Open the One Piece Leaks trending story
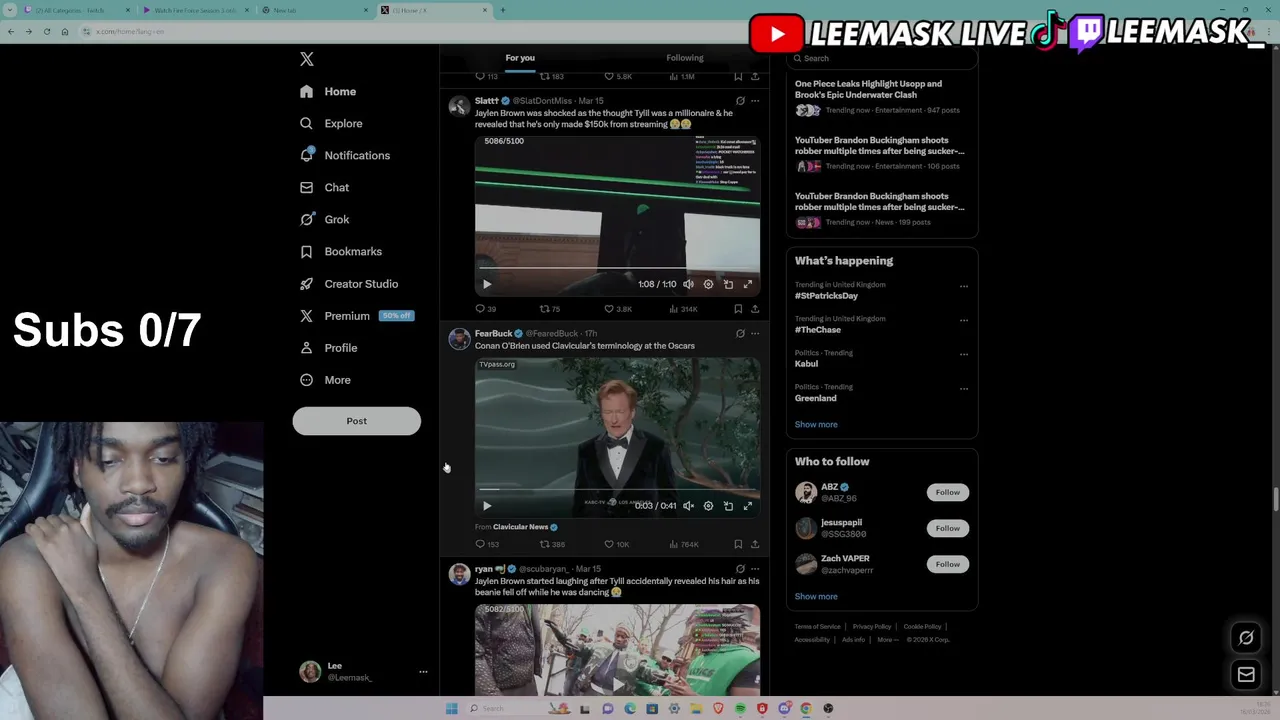 pos(881,97)
